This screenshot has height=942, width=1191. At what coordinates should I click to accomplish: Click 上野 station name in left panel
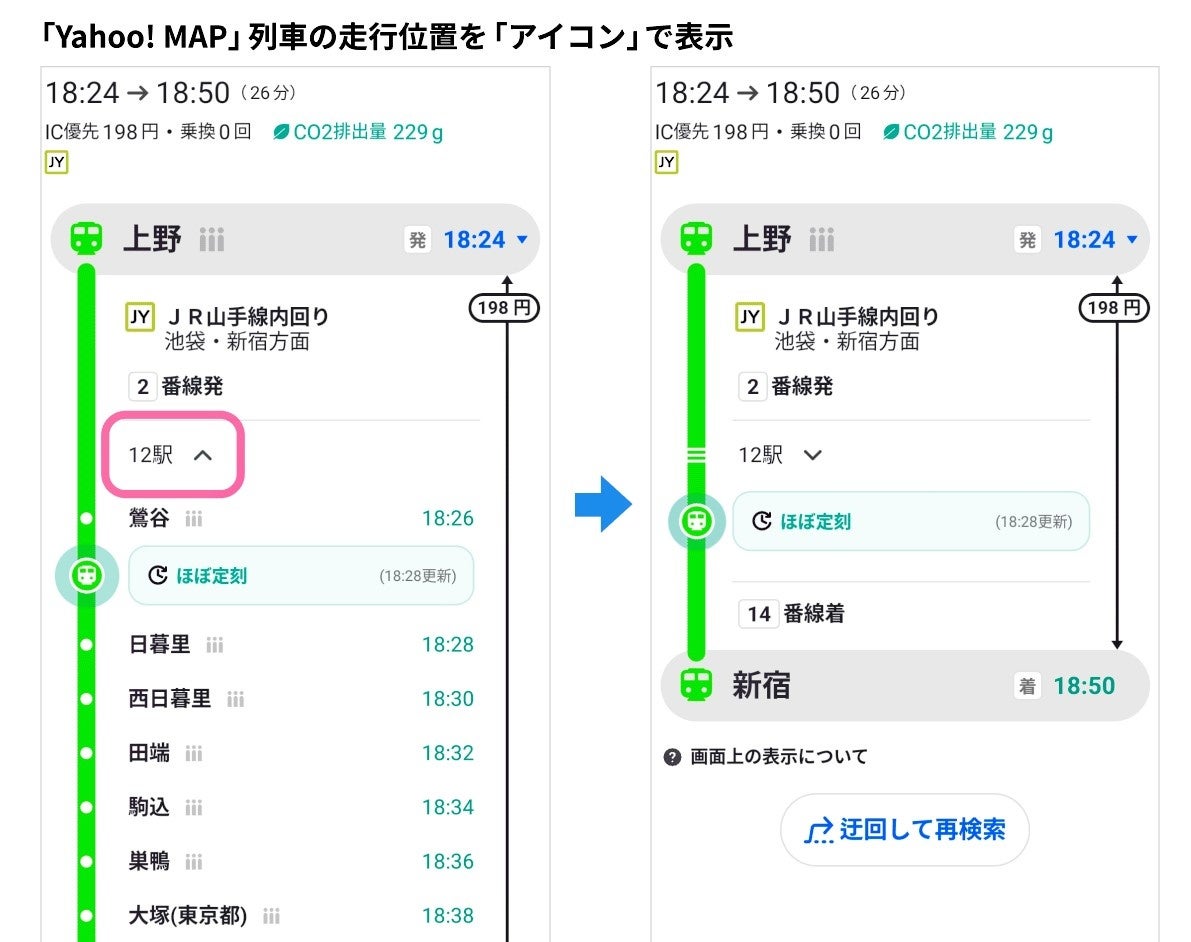[x=152, y=239]
